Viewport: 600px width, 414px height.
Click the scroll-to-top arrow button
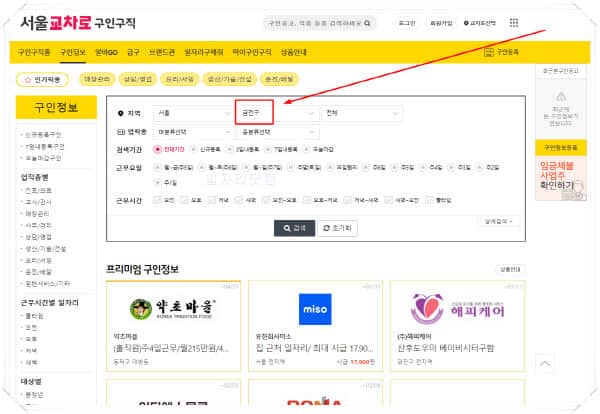(545, 363)
